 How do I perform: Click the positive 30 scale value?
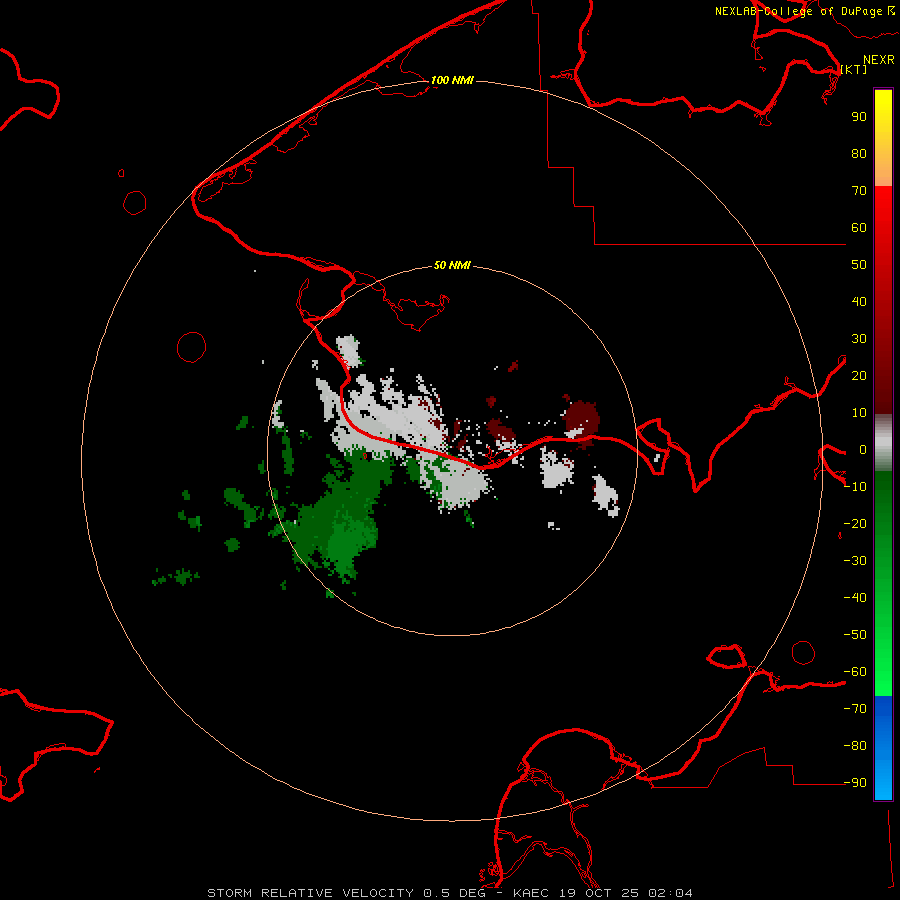click(x=859, y=339)
